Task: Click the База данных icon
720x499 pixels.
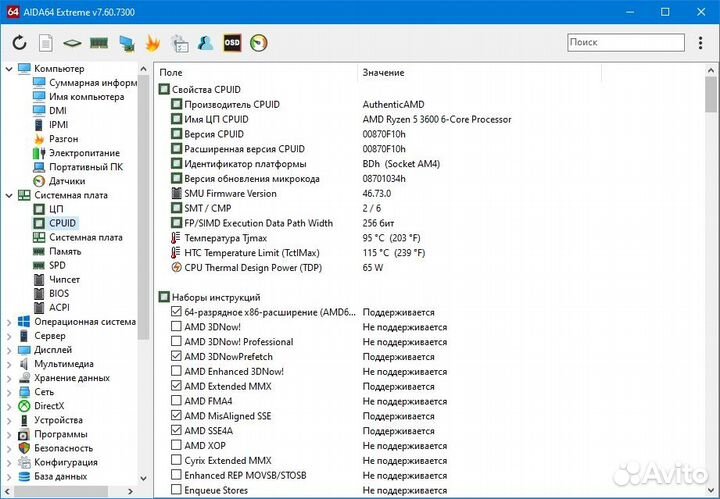Action: click(24, 477)
